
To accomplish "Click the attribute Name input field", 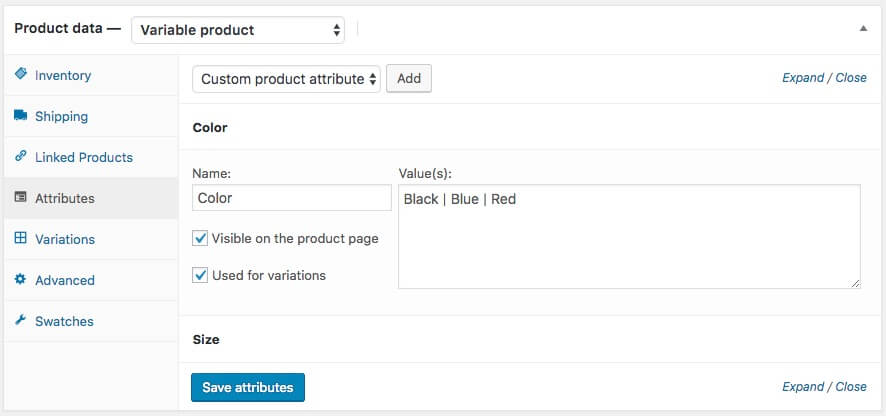I will click(x=291, y=198).
